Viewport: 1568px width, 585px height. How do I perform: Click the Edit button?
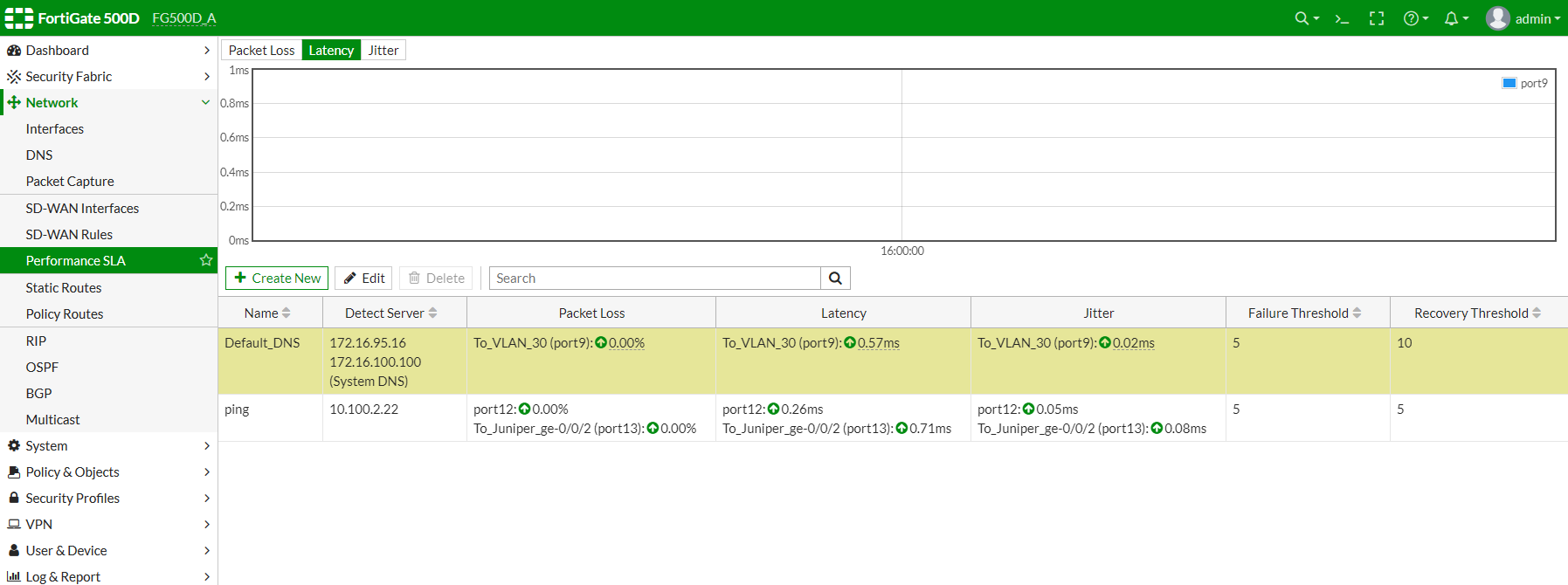[x=363, y=279]
